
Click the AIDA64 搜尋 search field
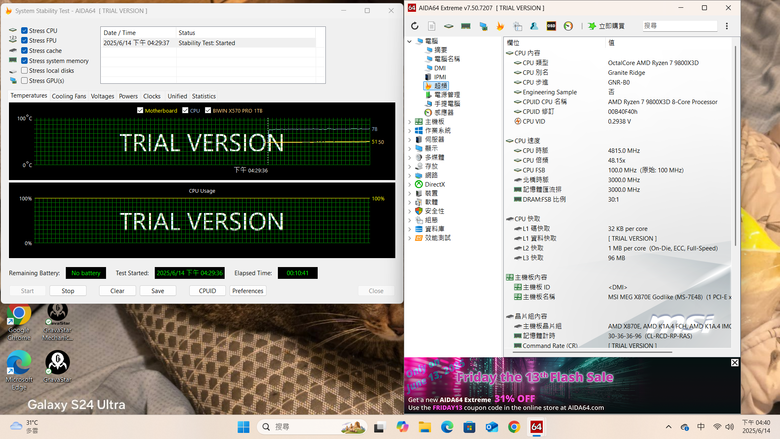coord(680,26)
